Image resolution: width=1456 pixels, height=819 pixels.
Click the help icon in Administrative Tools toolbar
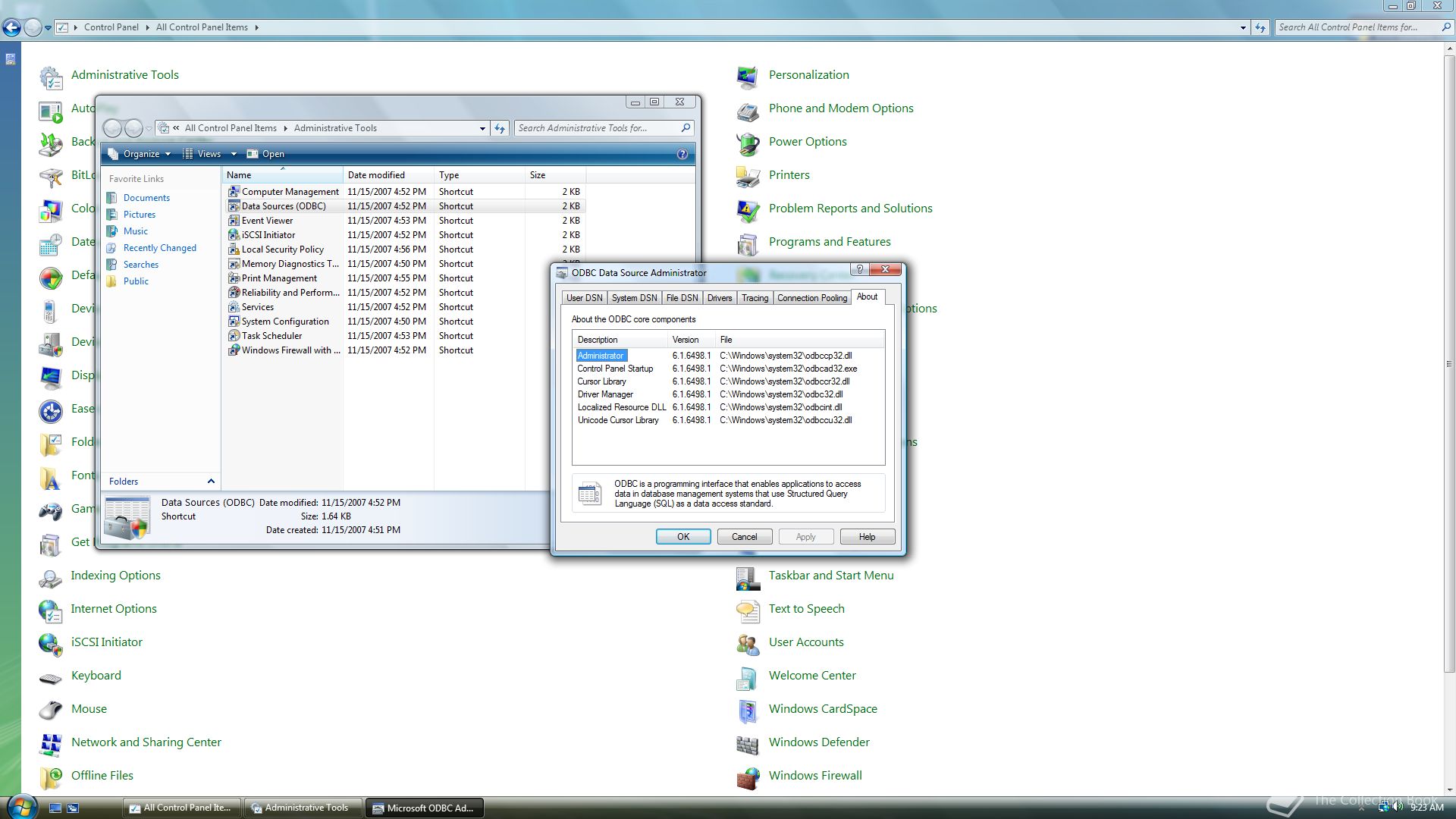point(682,154)
